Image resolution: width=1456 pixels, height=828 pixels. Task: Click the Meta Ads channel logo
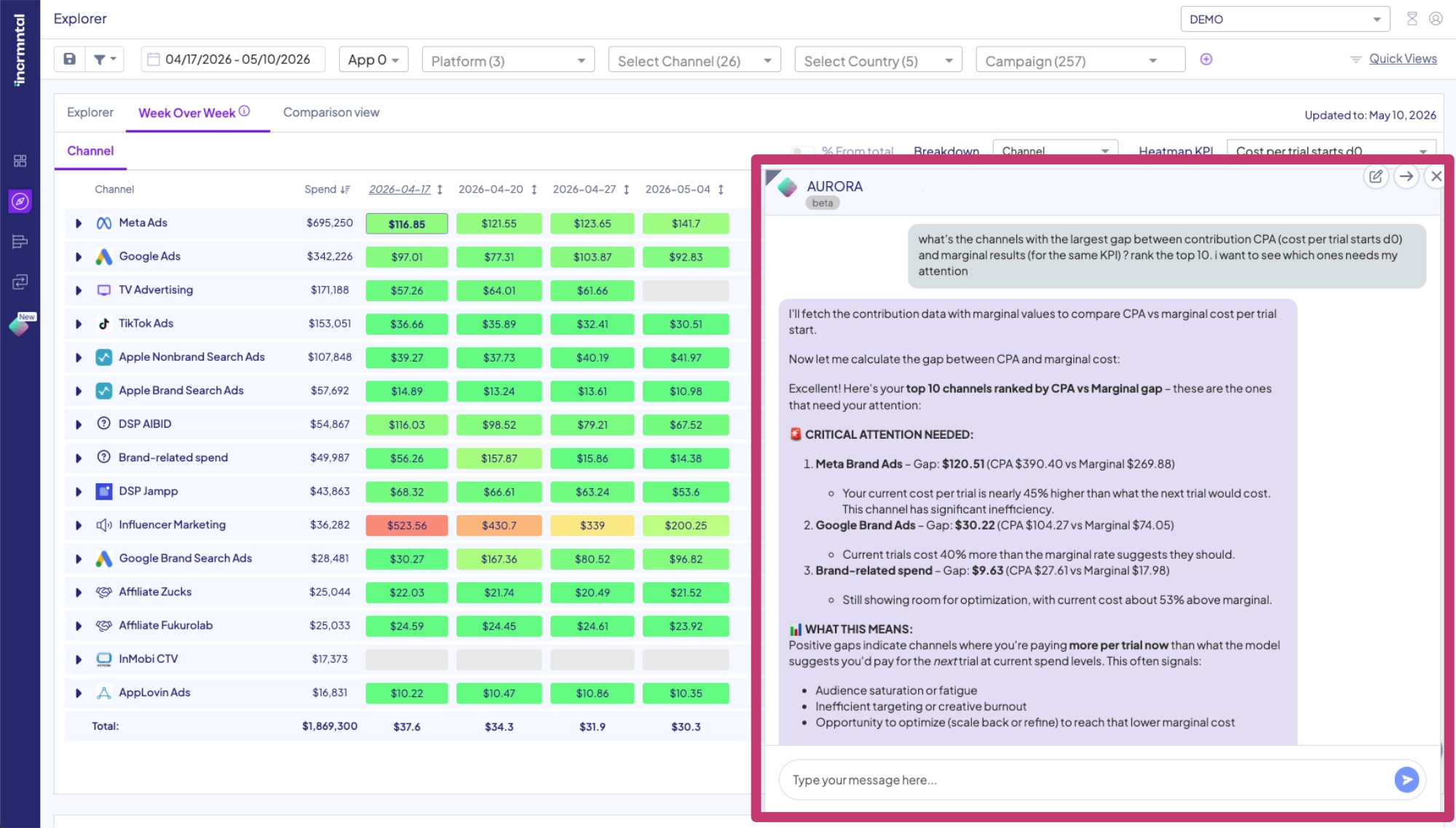(x=104, y=223)
